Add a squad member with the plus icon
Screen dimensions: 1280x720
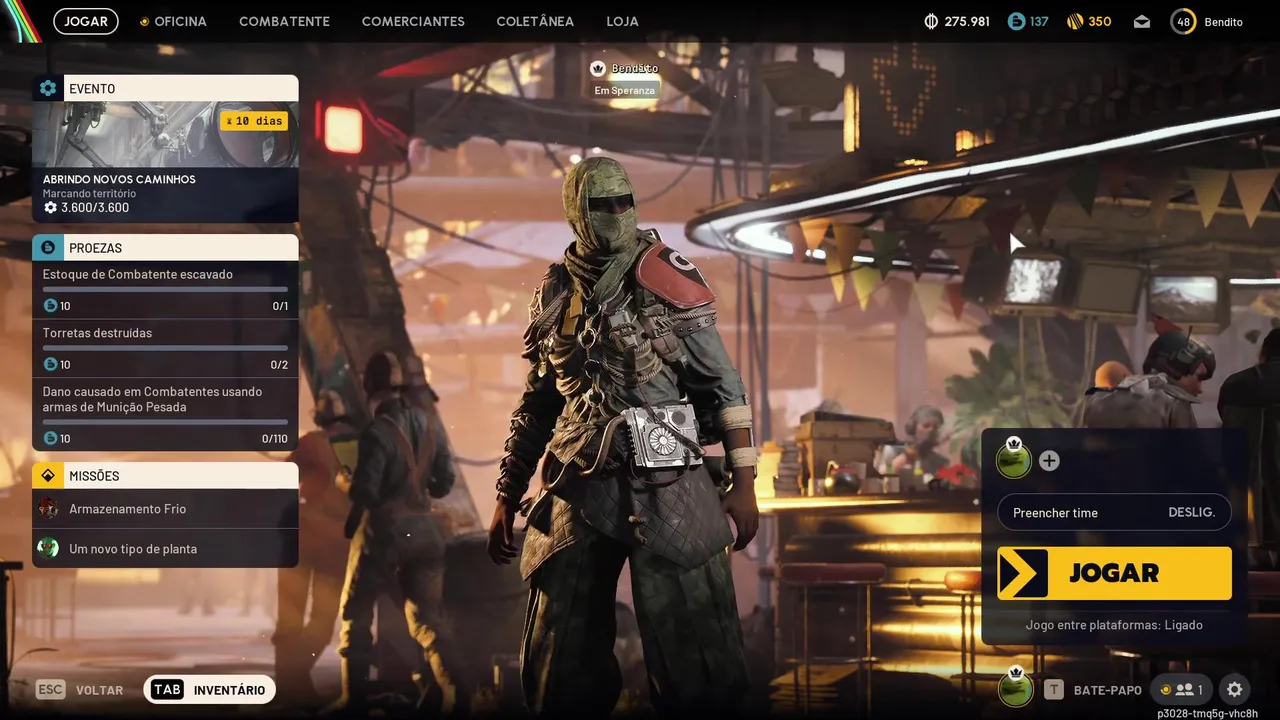[1049, 461]
